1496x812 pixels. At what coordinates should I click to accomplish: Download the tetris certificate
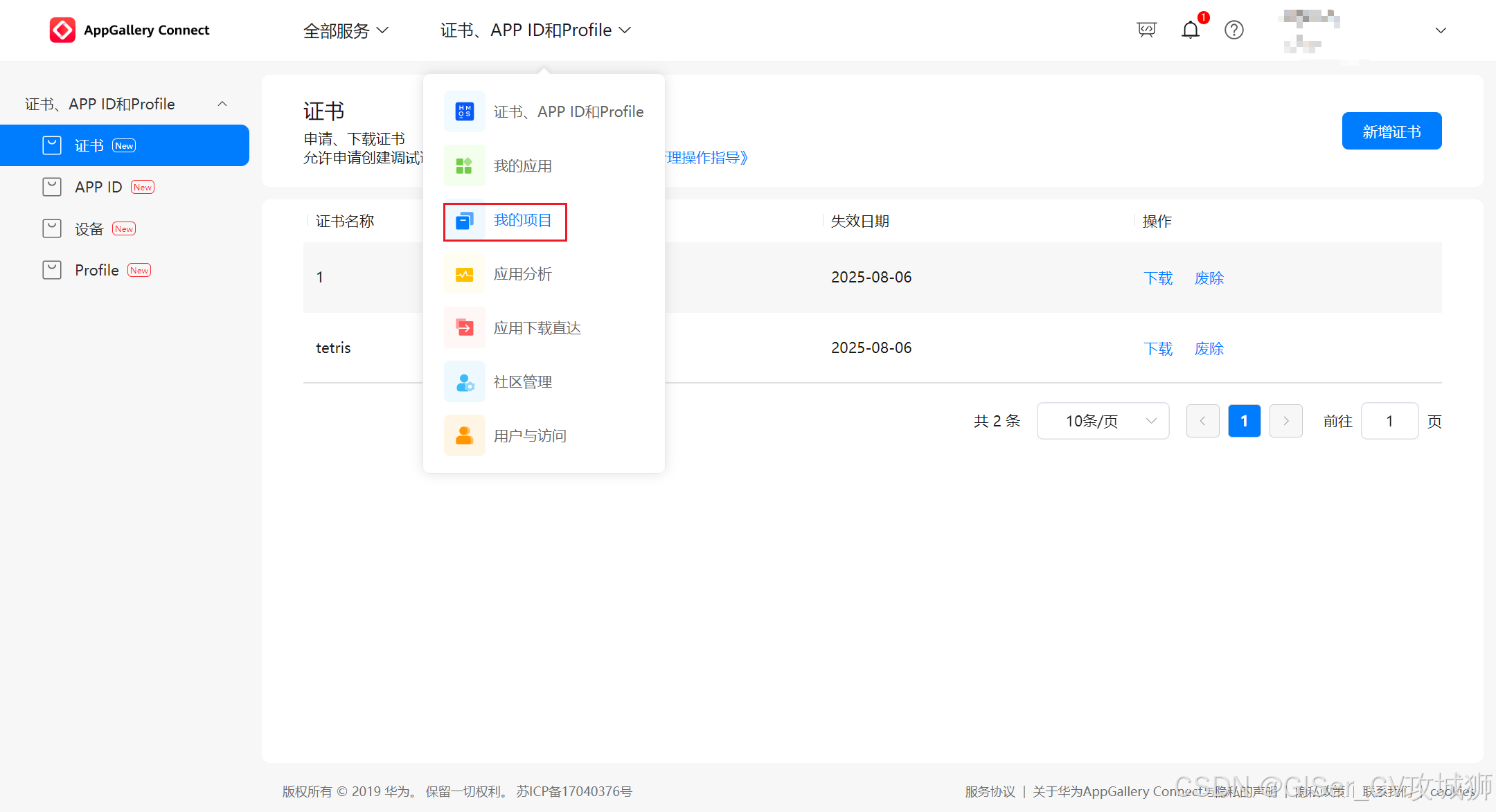(1158, 349)
